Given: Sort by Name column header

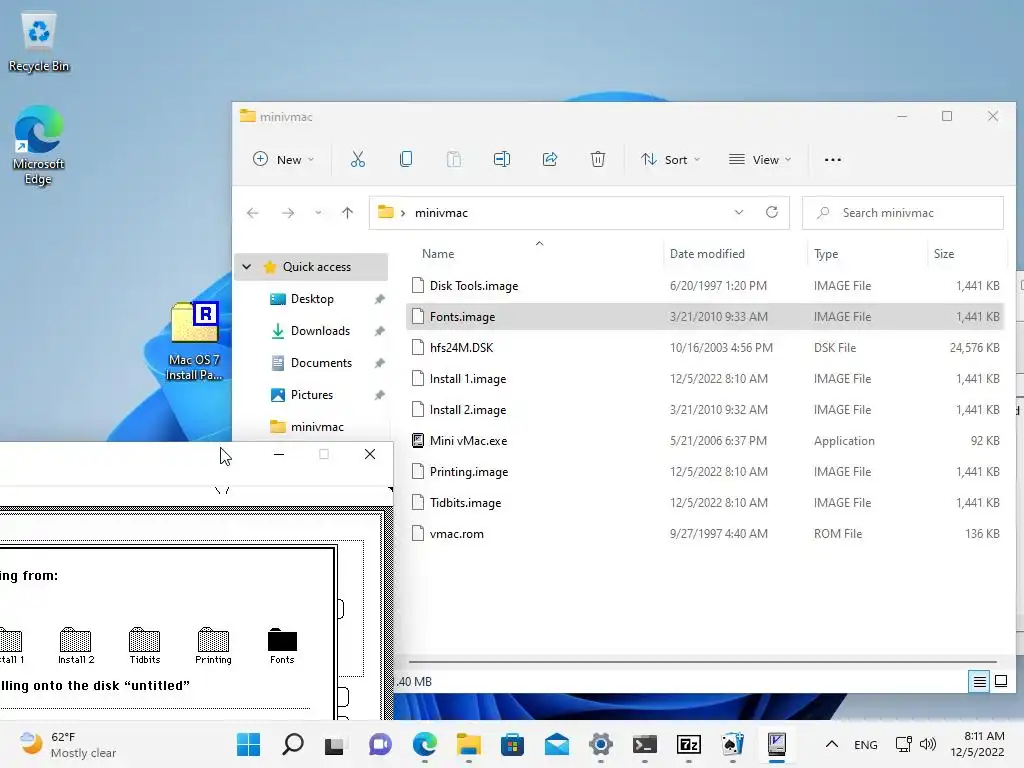Looking at the screenshot, I should click(438, 254).
